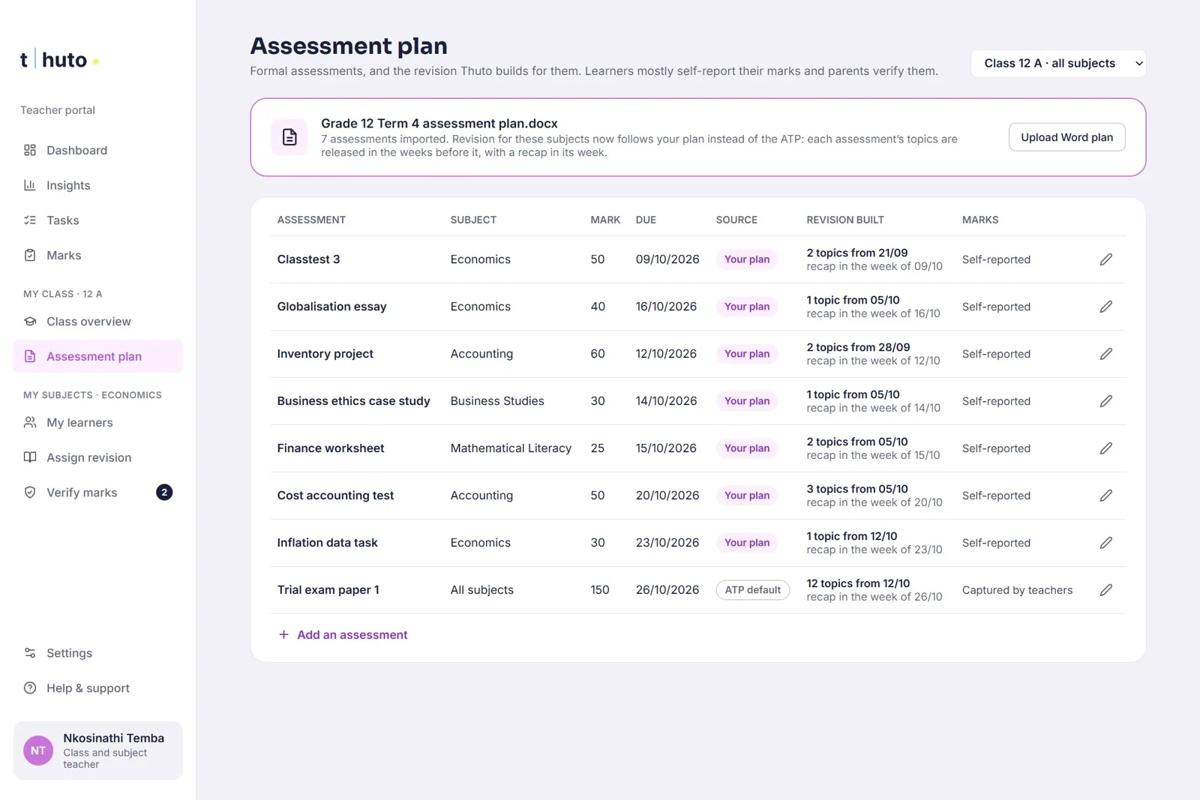Click the Business ethics case study title
Viewport: 1200px width, 800px height.
click(354, 401)
